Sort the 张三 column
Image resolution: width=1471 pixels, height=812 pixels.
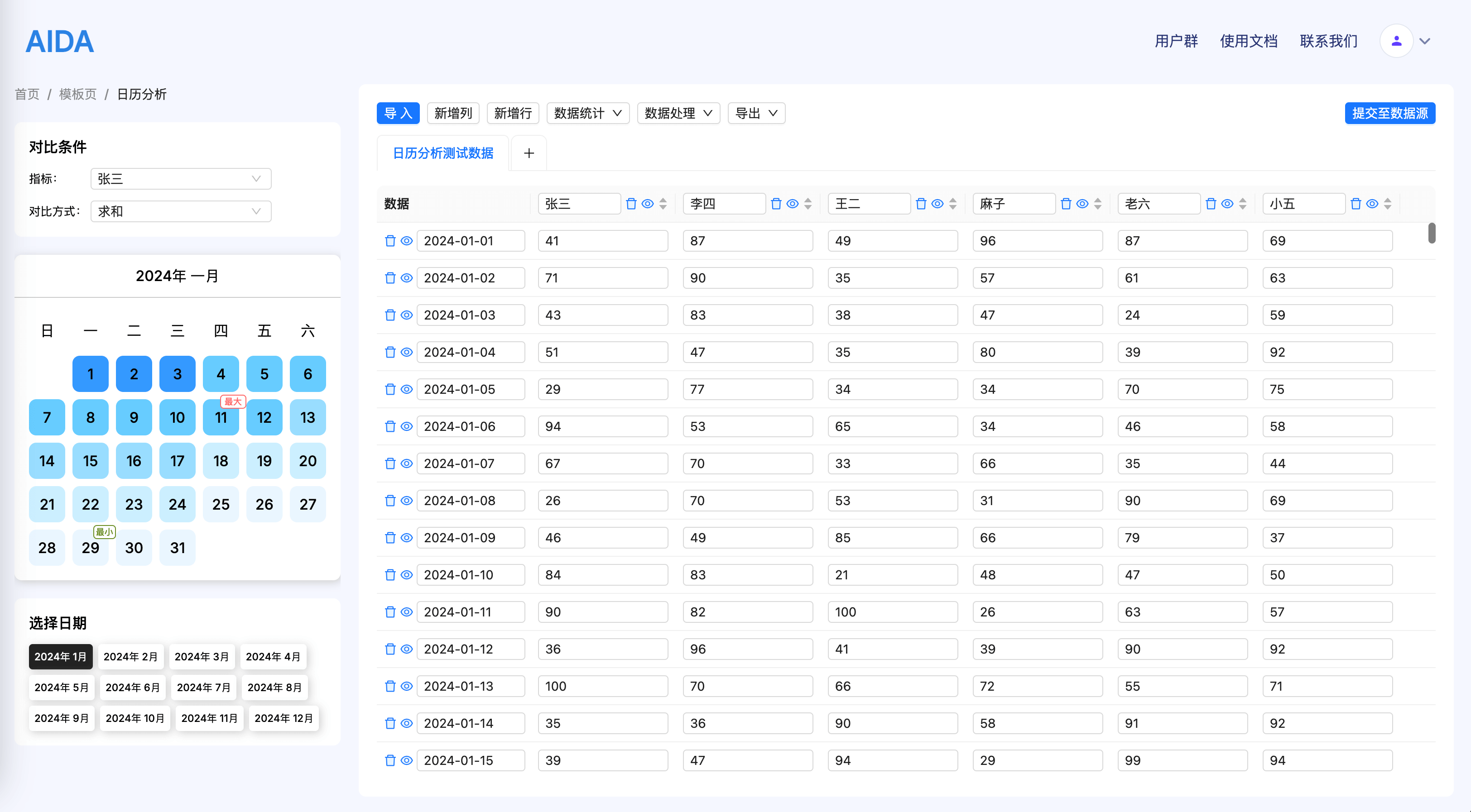(663, 204)
